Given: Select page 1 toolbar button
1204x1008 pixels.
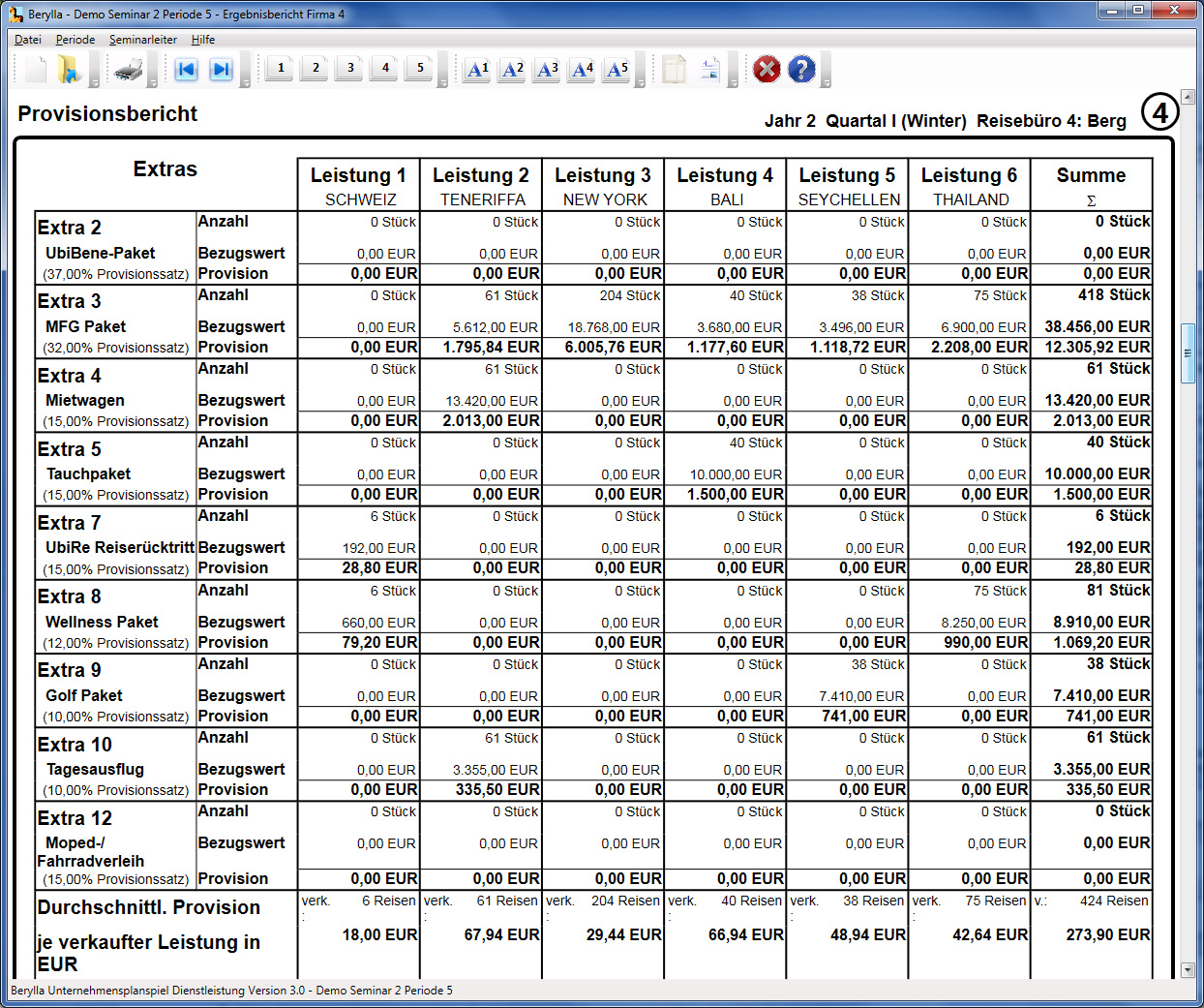Looking at the screenshot, I should tap(280, 68).
